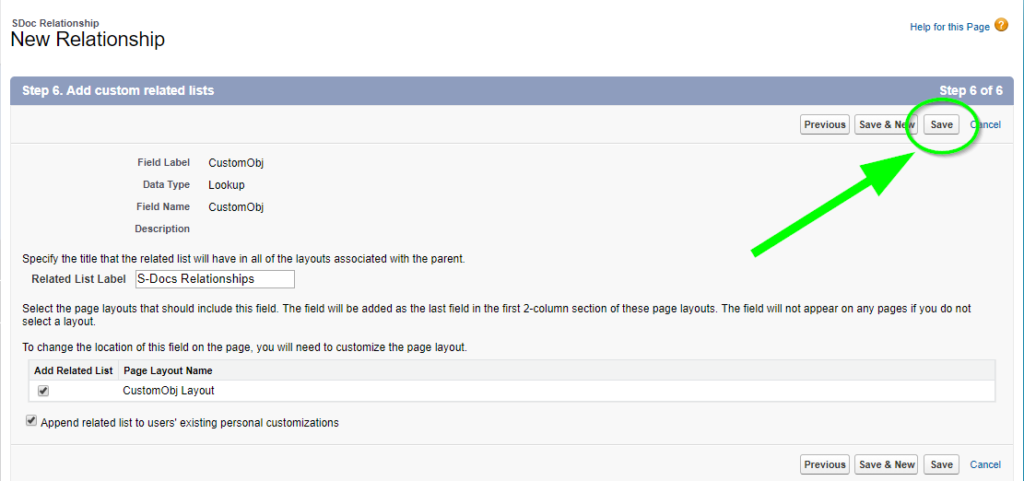Click the top Previous button
This screenshot has height=481, width=1024.
click(x=825, y=125)
